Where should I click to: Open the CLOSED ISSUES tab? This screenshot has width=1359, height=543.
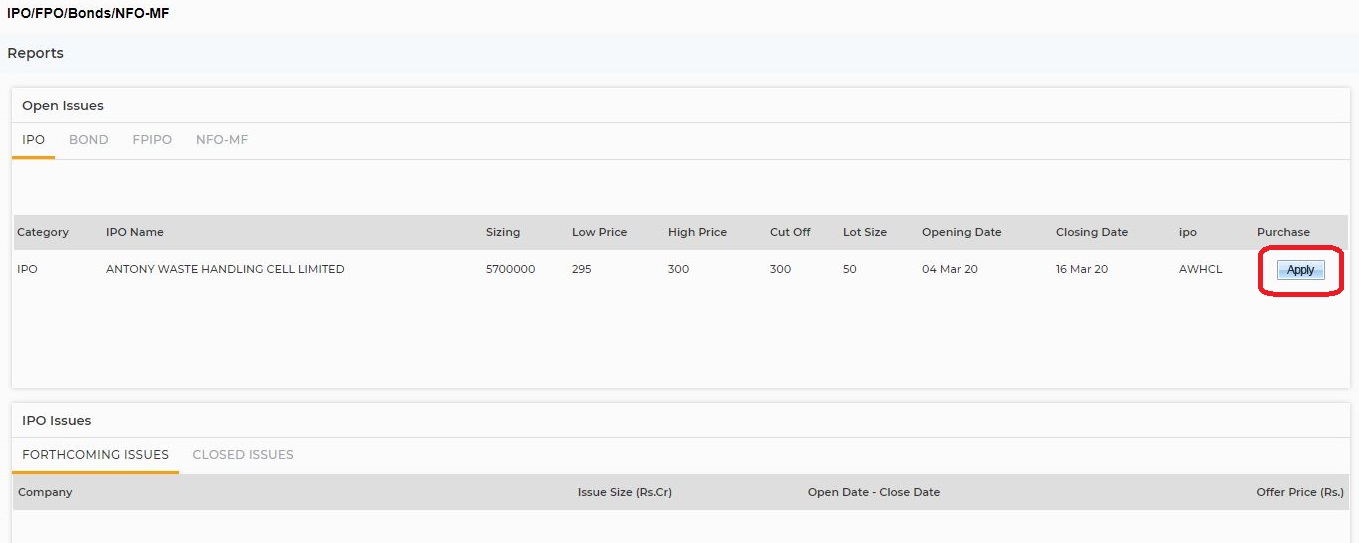(x=243, y=455)
